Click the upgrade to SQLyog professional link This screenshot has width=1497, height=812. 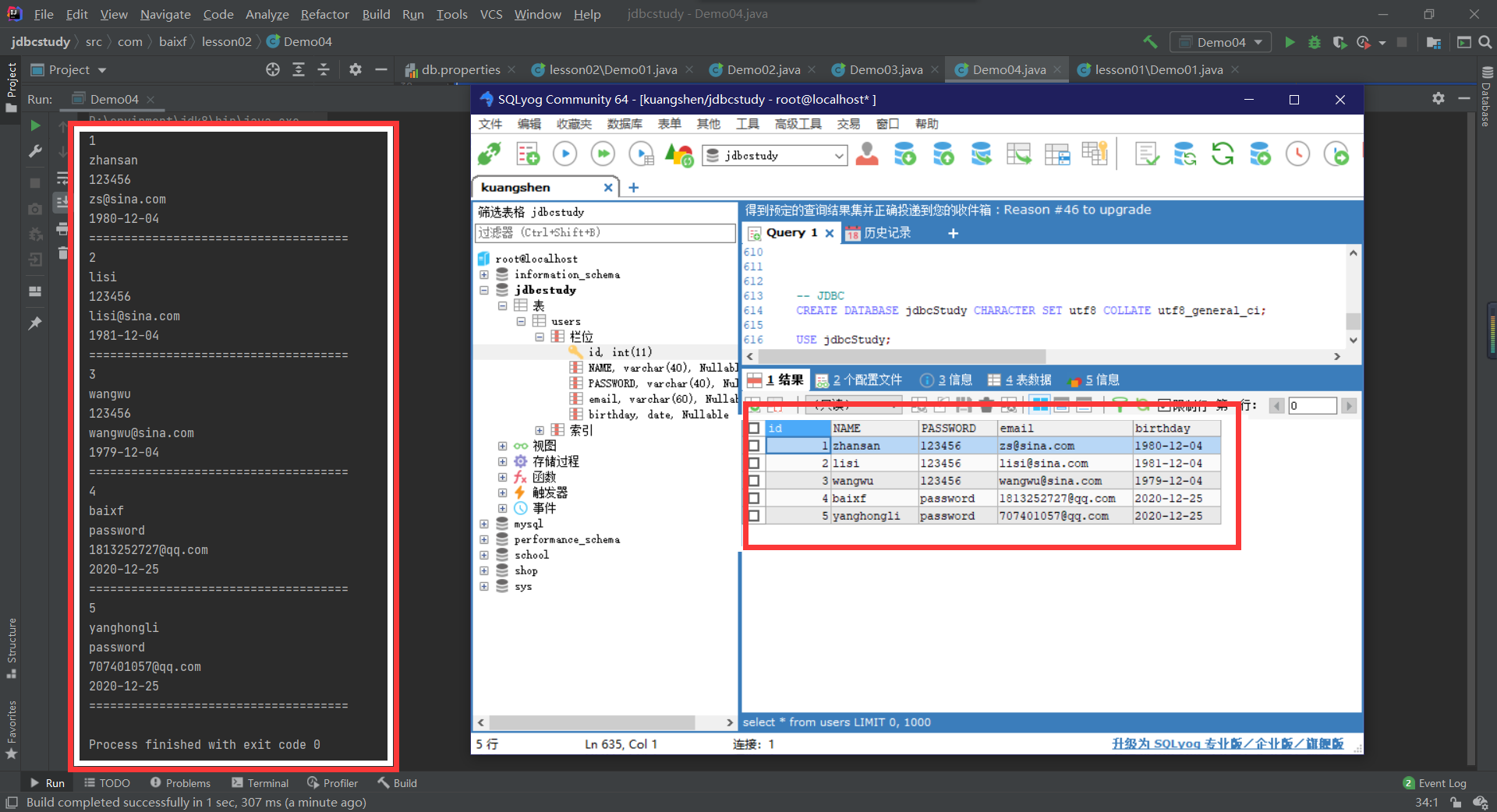point(1227,743)
